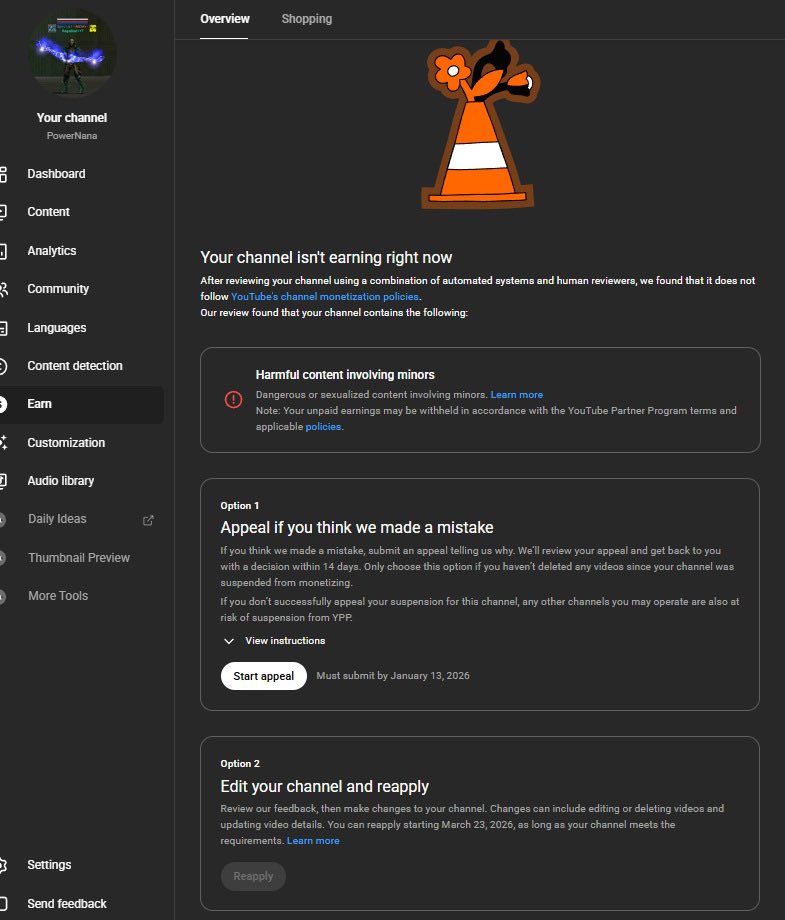Open Learn more link under Option 2
Screen dimensions: 785x920
(x=313, y=841)
